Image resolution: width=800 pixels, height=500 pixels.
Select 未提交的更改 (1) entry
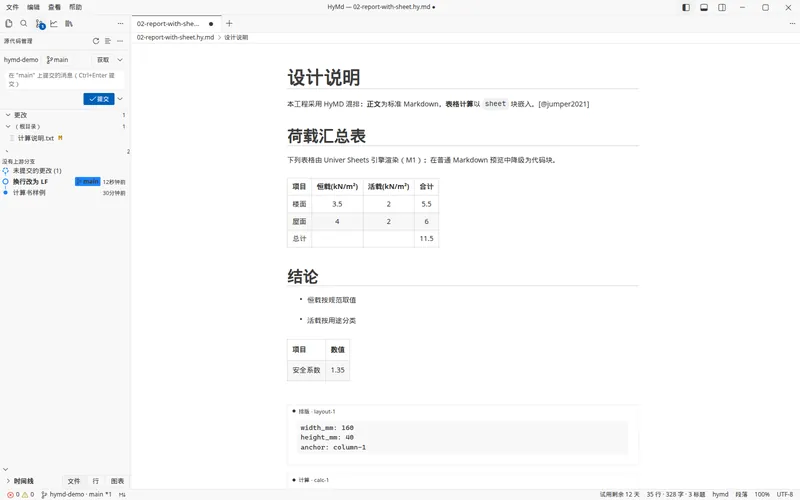[x=37, y=170]
